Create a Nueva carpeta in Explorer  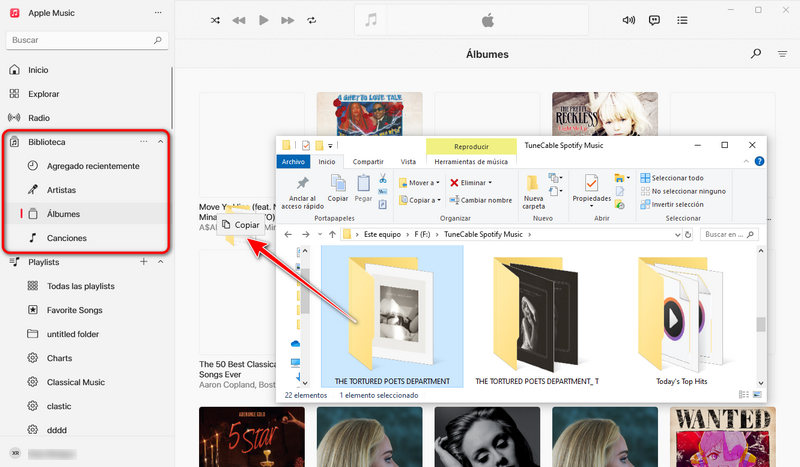533,192
